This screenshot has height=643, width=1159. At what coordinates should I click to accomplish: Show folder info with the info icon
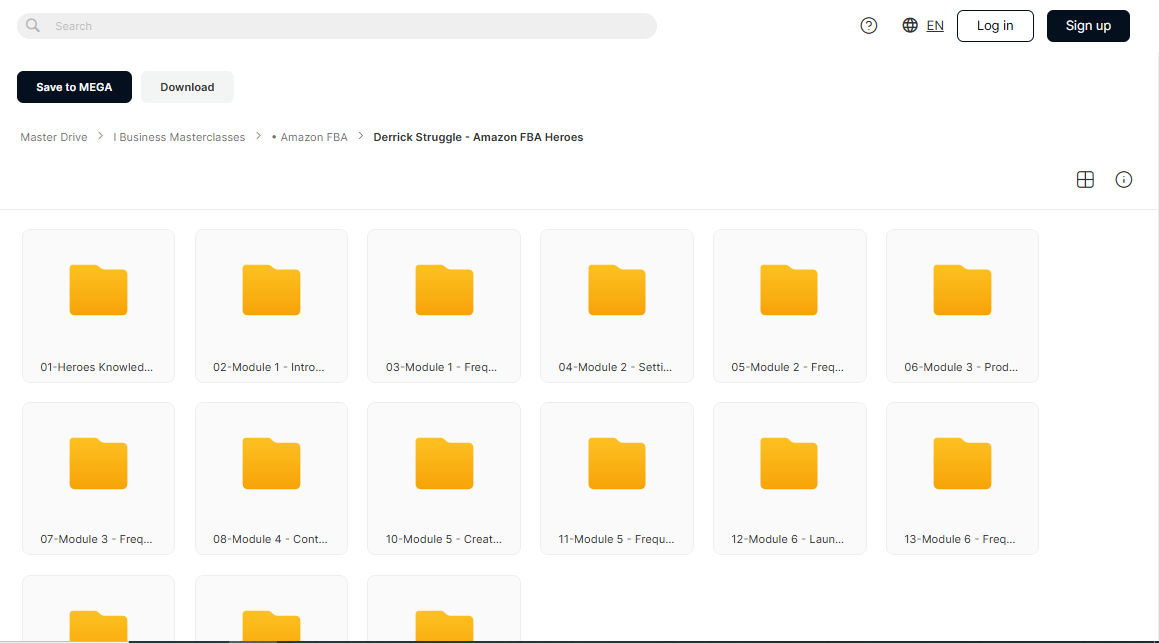[1124, 180]
